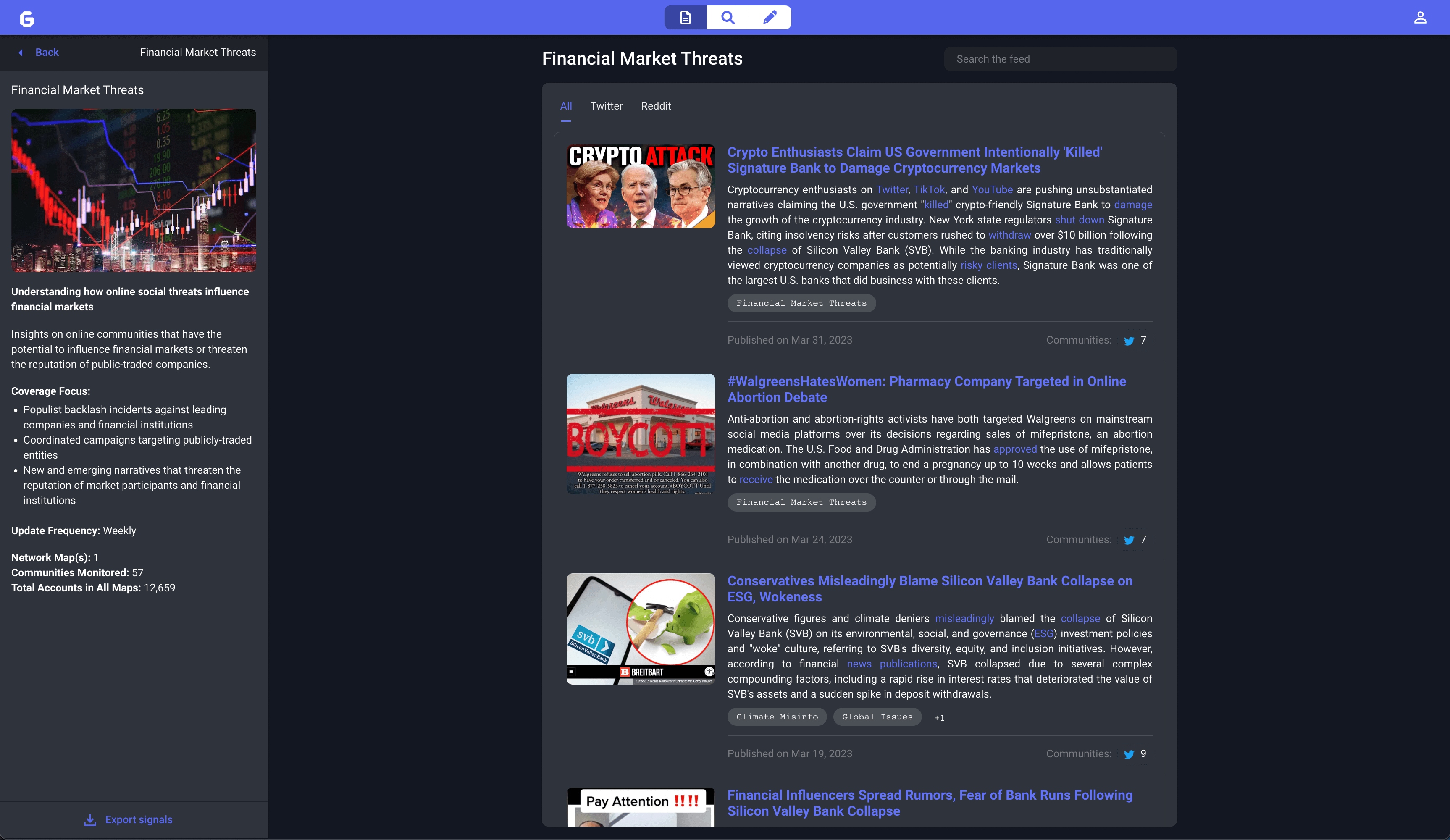Go Back to previous page
Viewport: 1450px width, 840px height.
[47, 52]
